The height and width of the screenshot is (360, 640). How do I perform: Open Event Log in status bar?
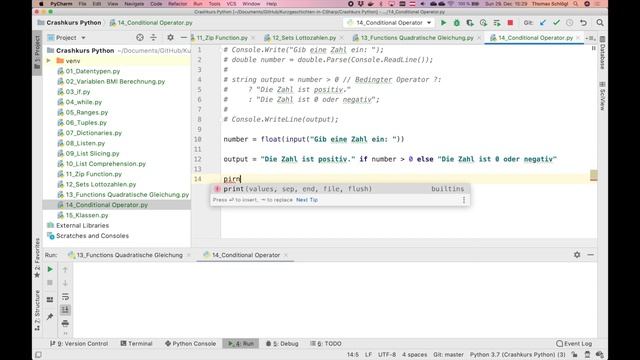574,344
